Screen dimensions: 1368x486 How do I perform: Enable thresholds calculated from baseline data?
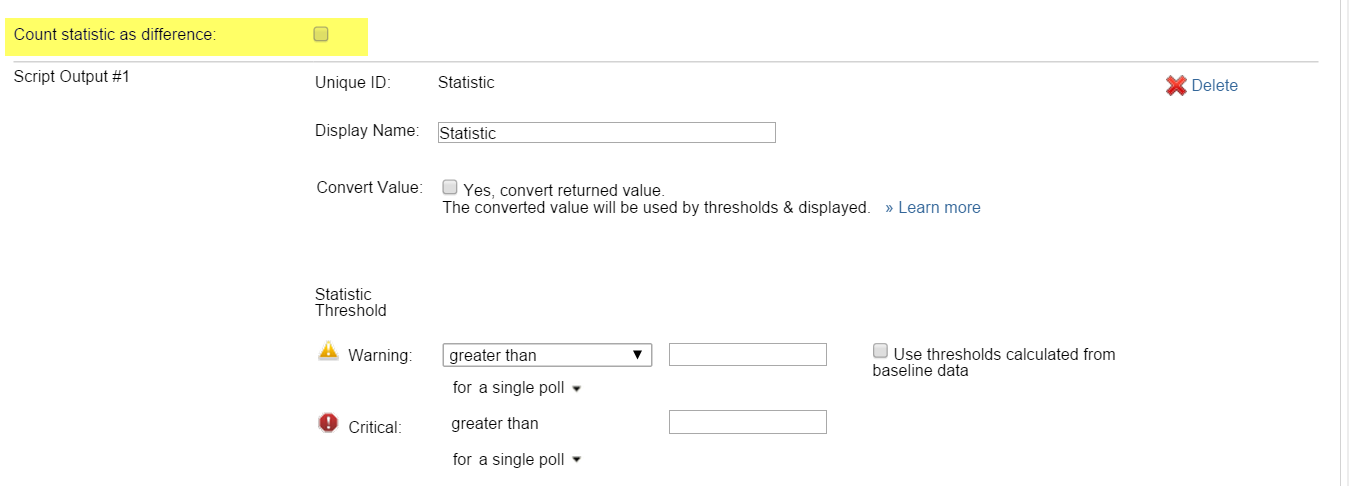pos(880,351)
